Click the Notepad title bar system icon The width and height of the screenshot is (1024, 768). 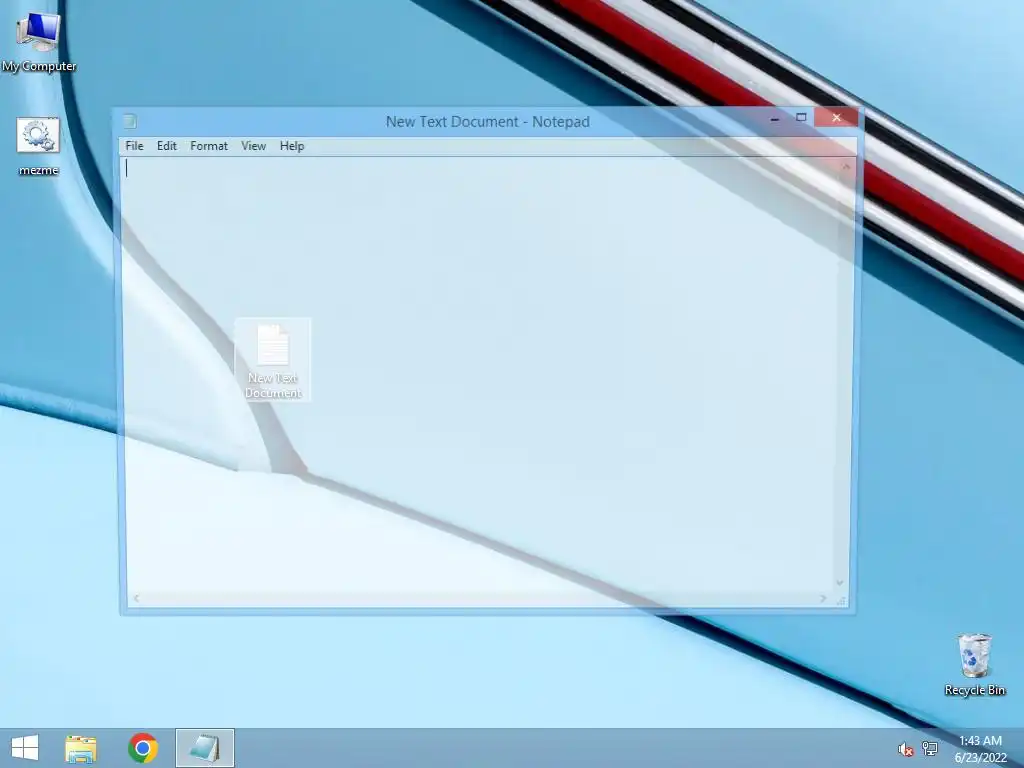pyautogui.click(x=130, y=121)
